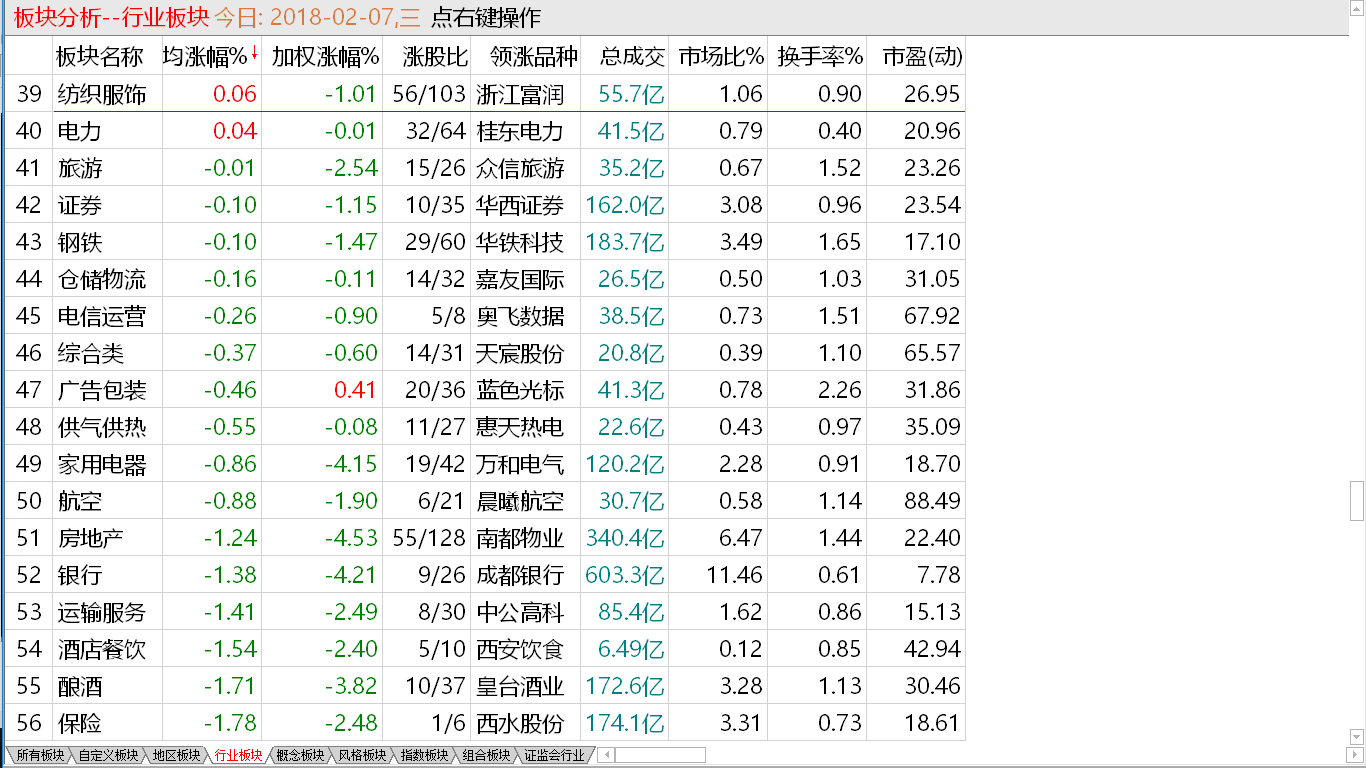Sort by the 换手率% column header
The image size is (1366, 768).
coord(819,57)
